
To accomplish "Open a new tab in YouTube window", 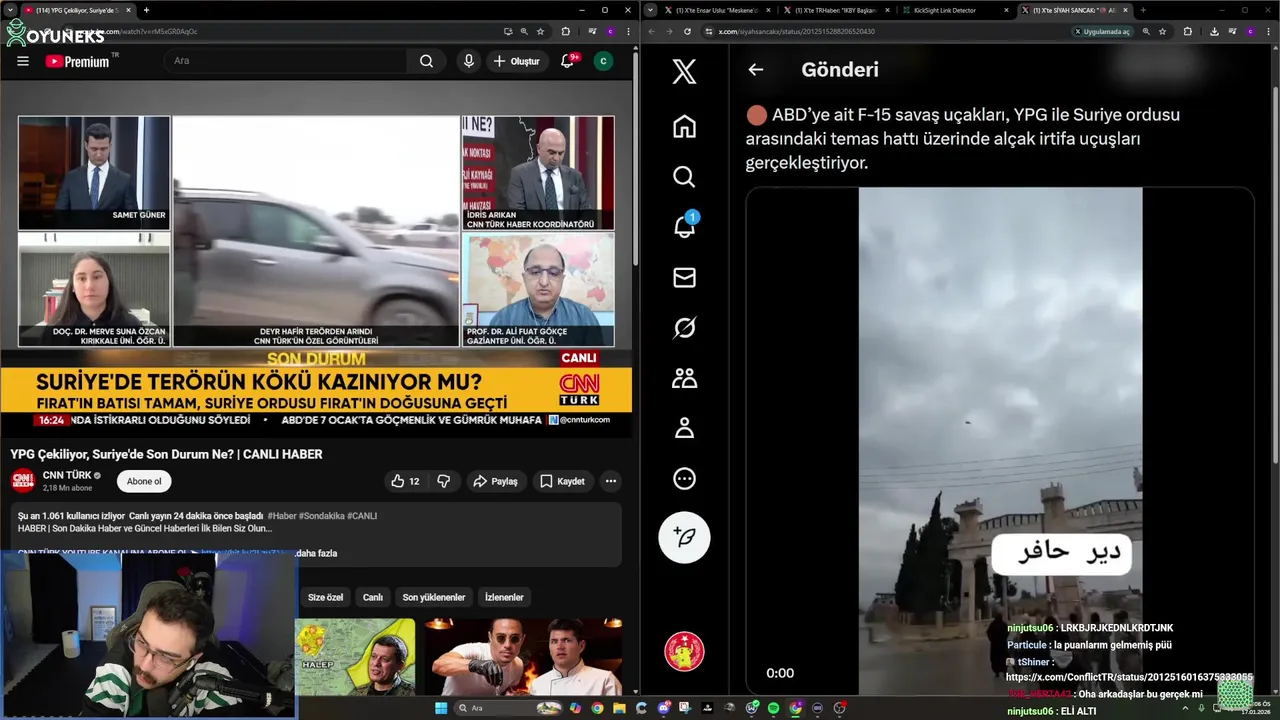I will coord(146,10).
